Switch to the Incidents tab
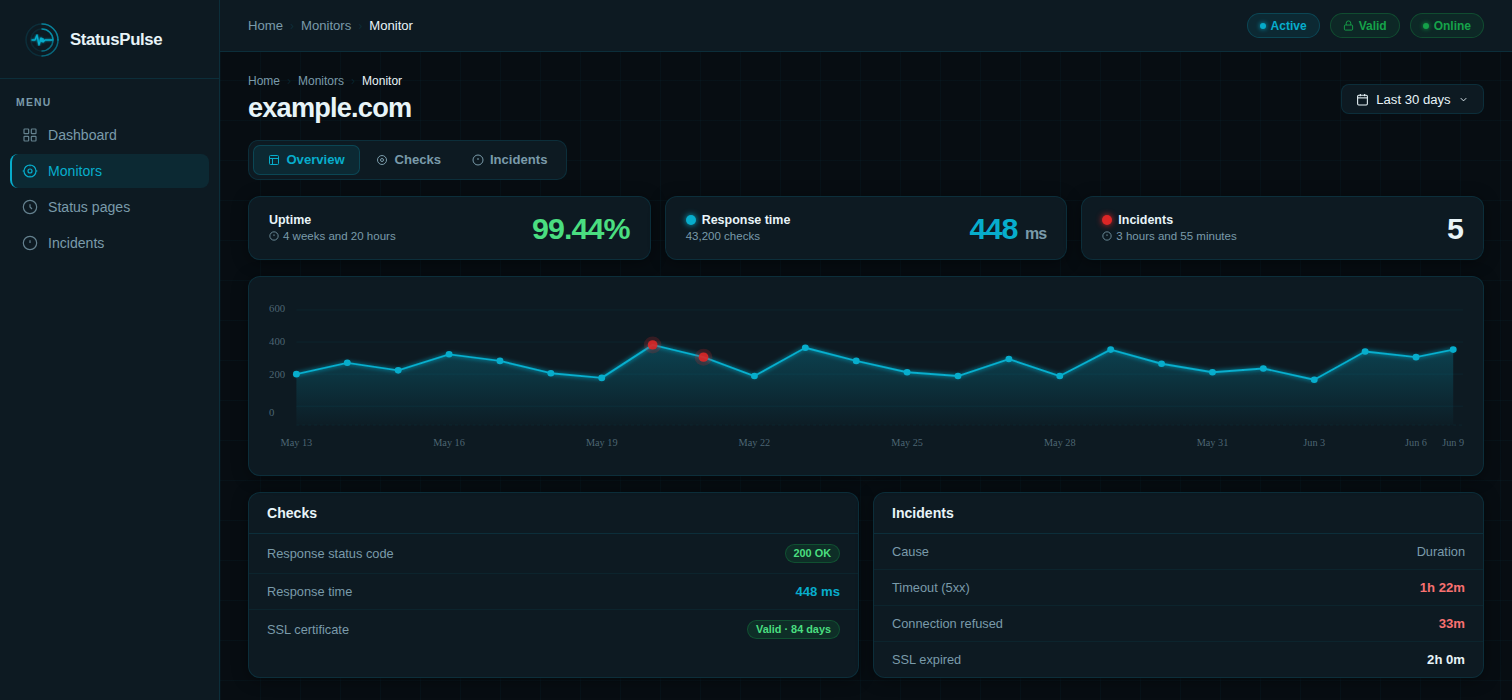This screenshot has height=700, width=1512. click(x=510, y=160)
